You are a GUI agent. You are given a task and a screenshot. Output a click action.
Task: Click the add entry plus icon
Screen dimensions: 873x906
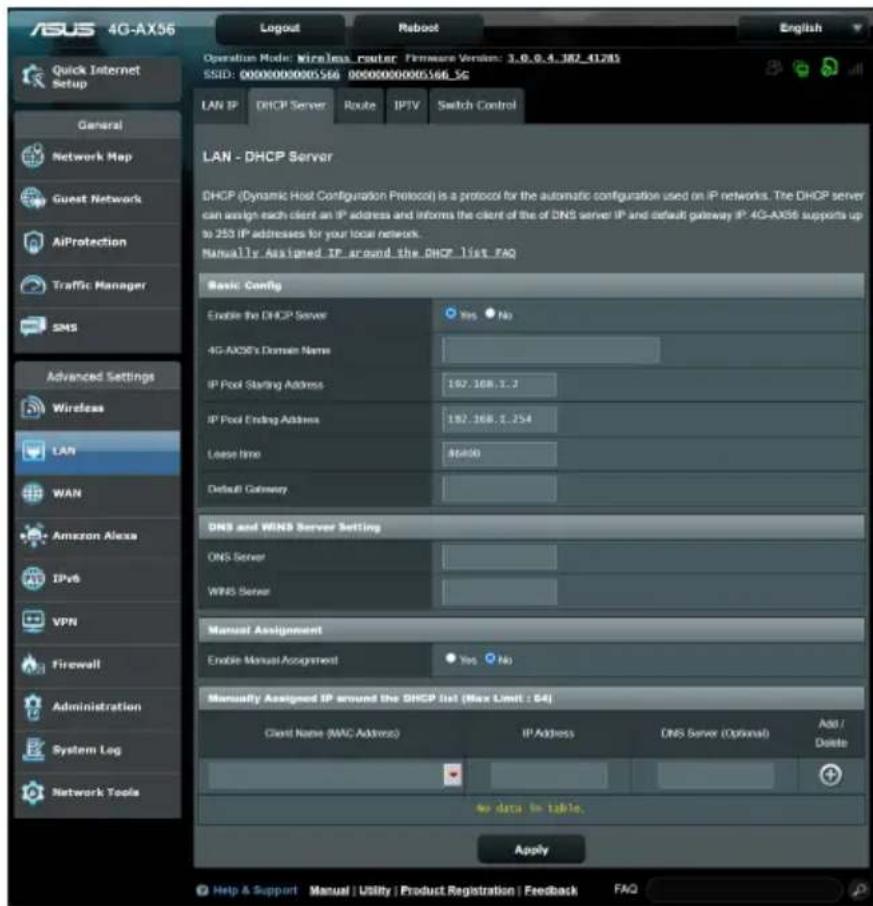point(830,775)
